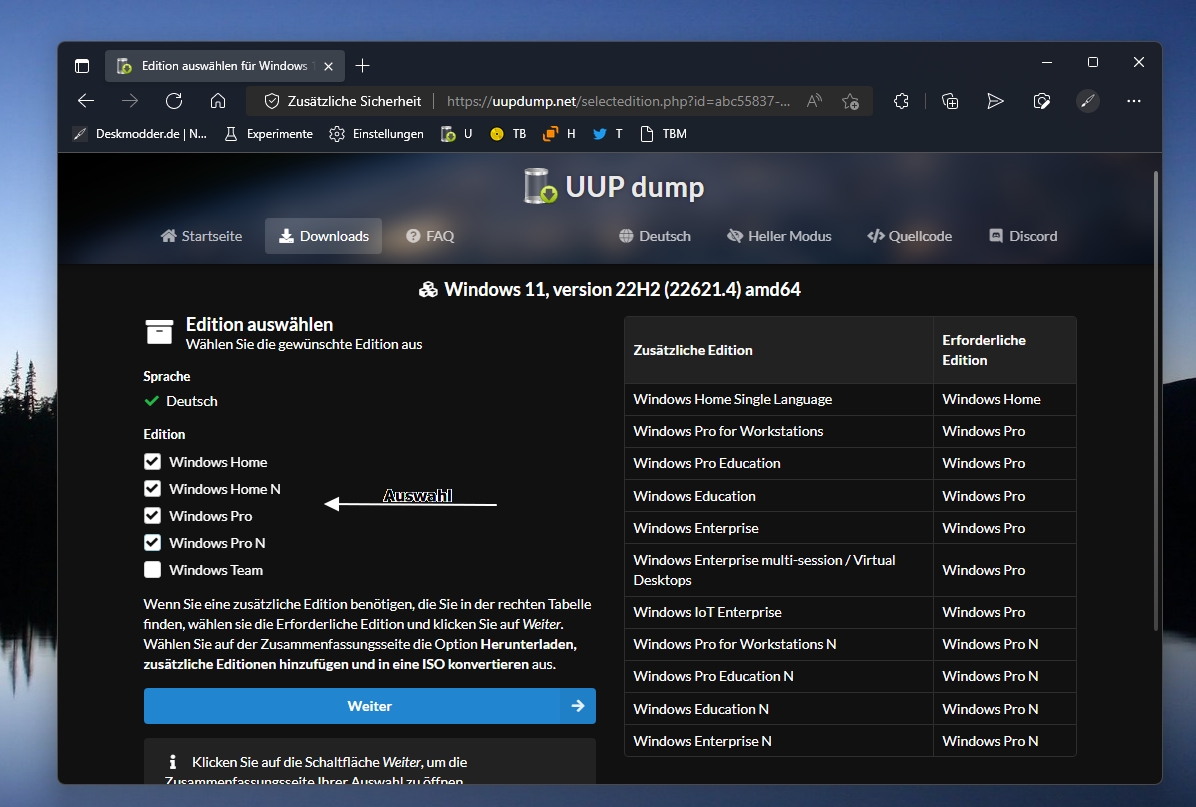Open the Browser essentials shield icon
Image resolution: width=1196 pixels, height=807 pixels.
pos(1042,101)
